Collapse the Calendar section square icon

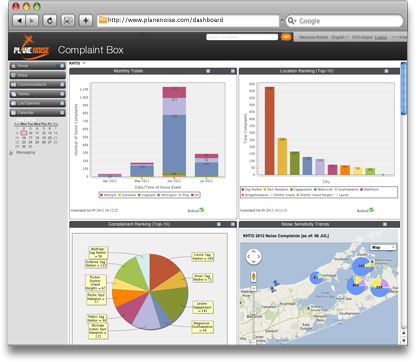pos(62,113)
